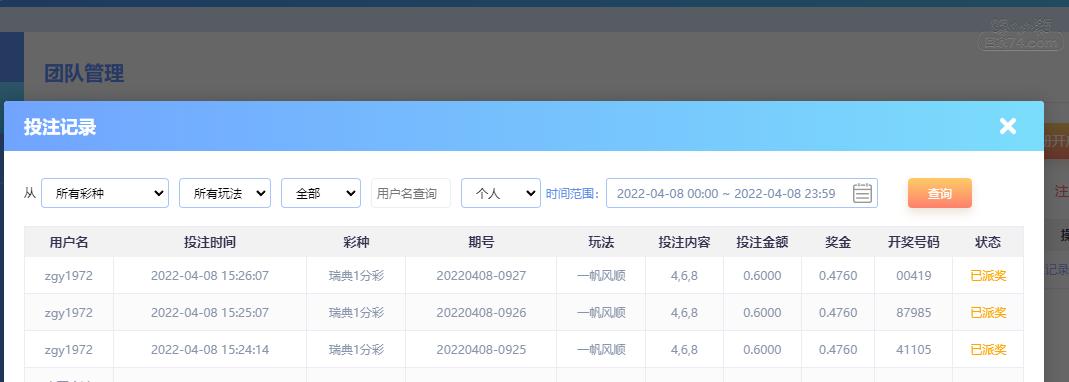The height and width of the screenshot is (382, 1069).
Task: Select the 投注金额 column header
Action: [762, 242]
